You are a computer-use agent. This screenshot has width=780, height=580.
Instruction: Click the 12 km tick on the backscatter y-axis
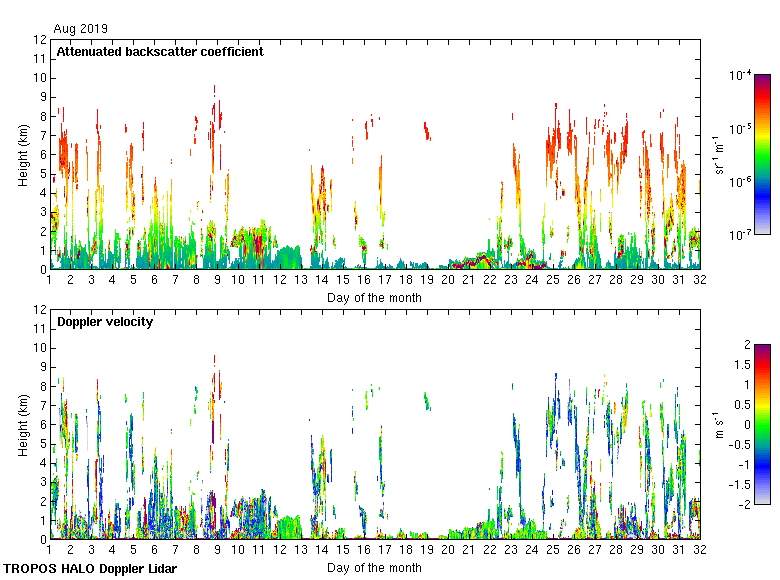pyautogui.click(x=40, y=40)
